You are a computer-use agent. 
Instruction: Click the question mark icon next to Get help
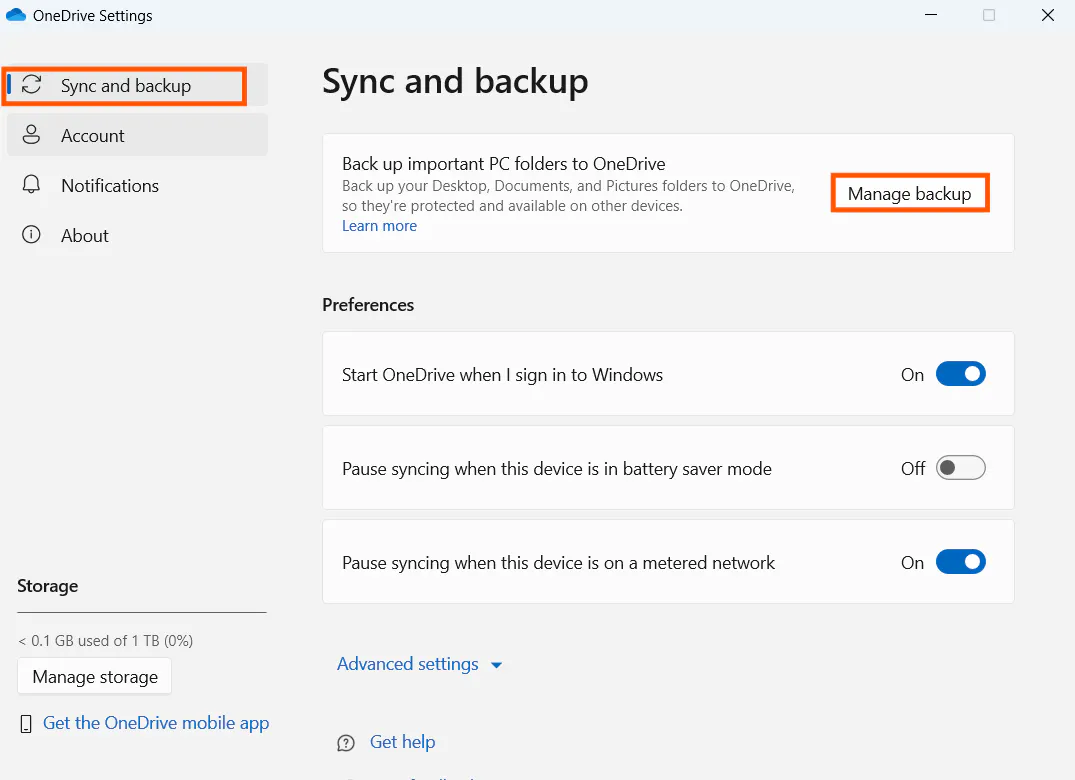pos(345,742)
